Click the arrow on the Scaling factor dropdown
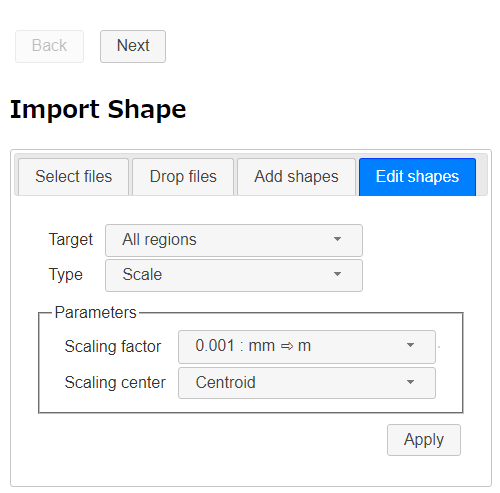 pyautogui.click(x=410, y=345)
